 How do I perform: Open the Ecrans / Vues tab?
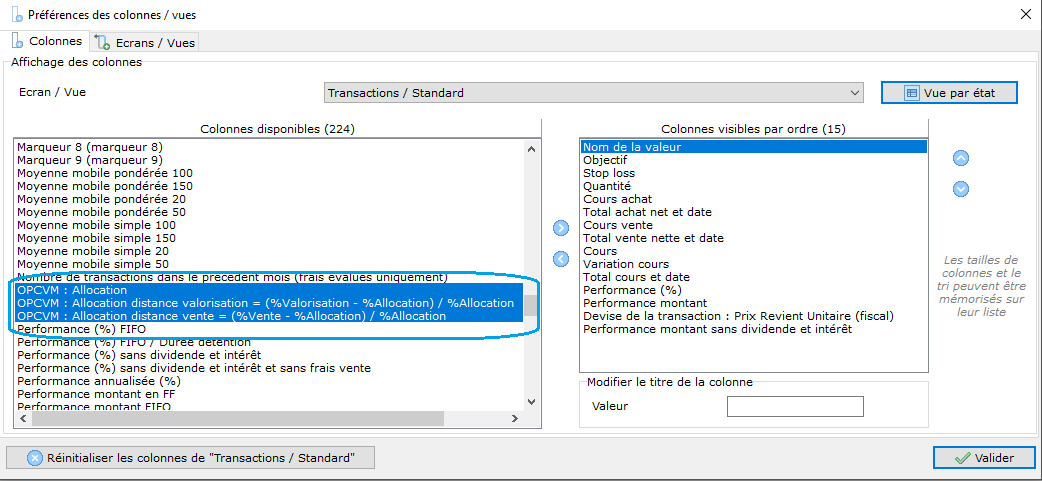click(x=145, y=43)
